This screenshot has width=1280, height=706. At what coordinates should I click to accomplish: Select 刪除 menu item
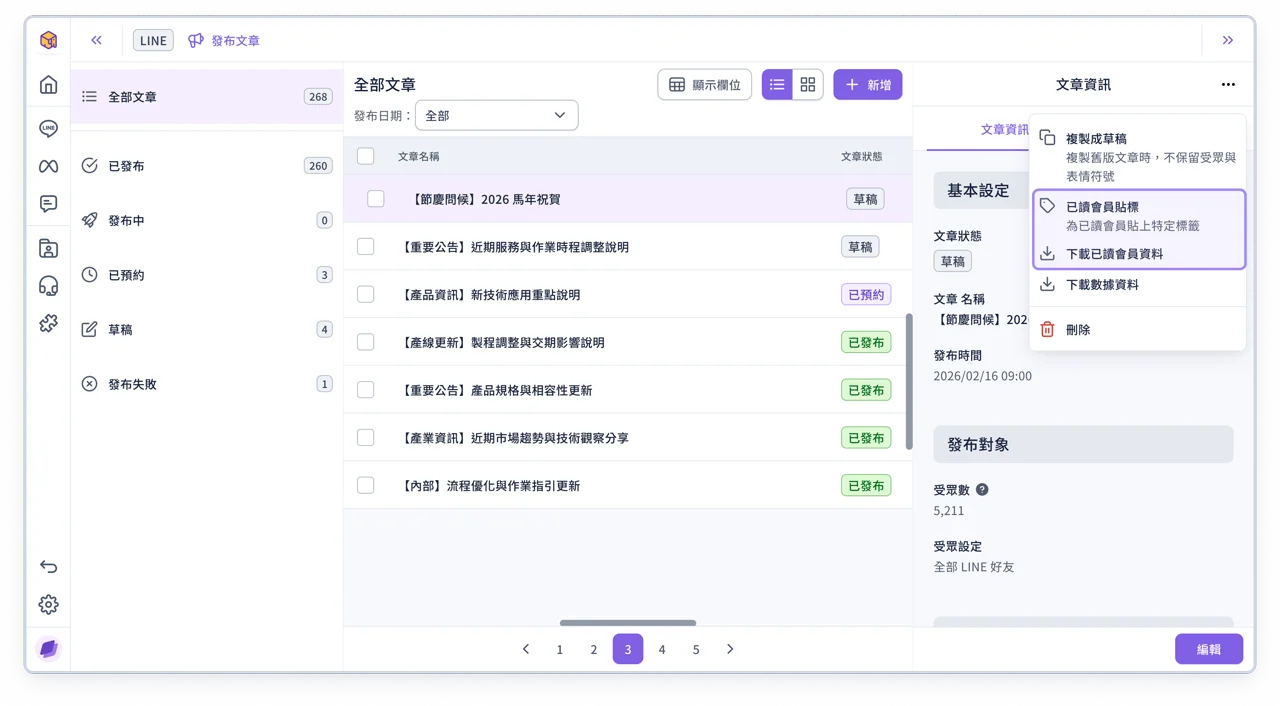[1138, 330]
